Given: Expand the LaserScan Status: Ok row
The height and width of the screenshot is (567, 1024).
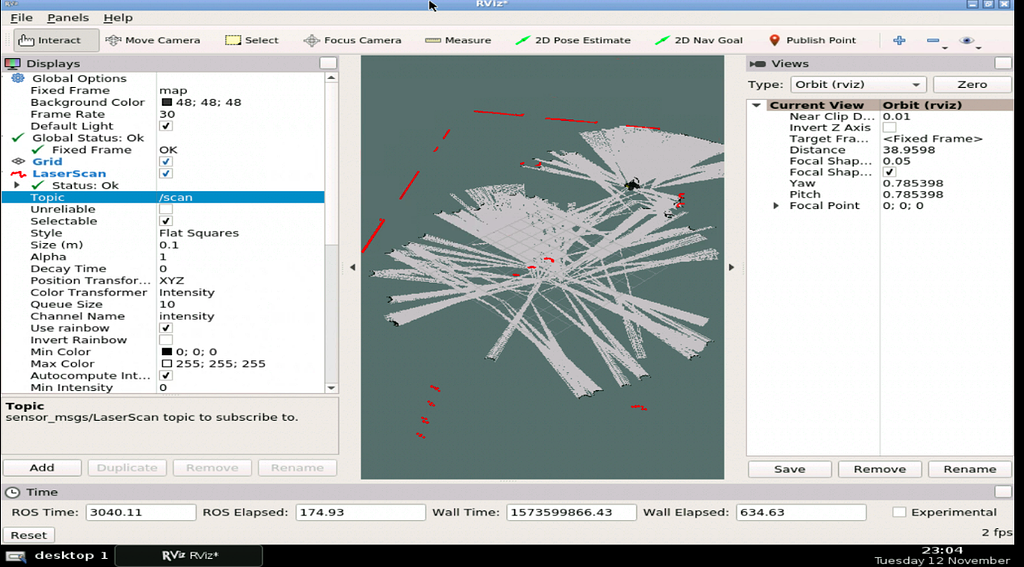Looking at the screenshot, I should 18,186.
